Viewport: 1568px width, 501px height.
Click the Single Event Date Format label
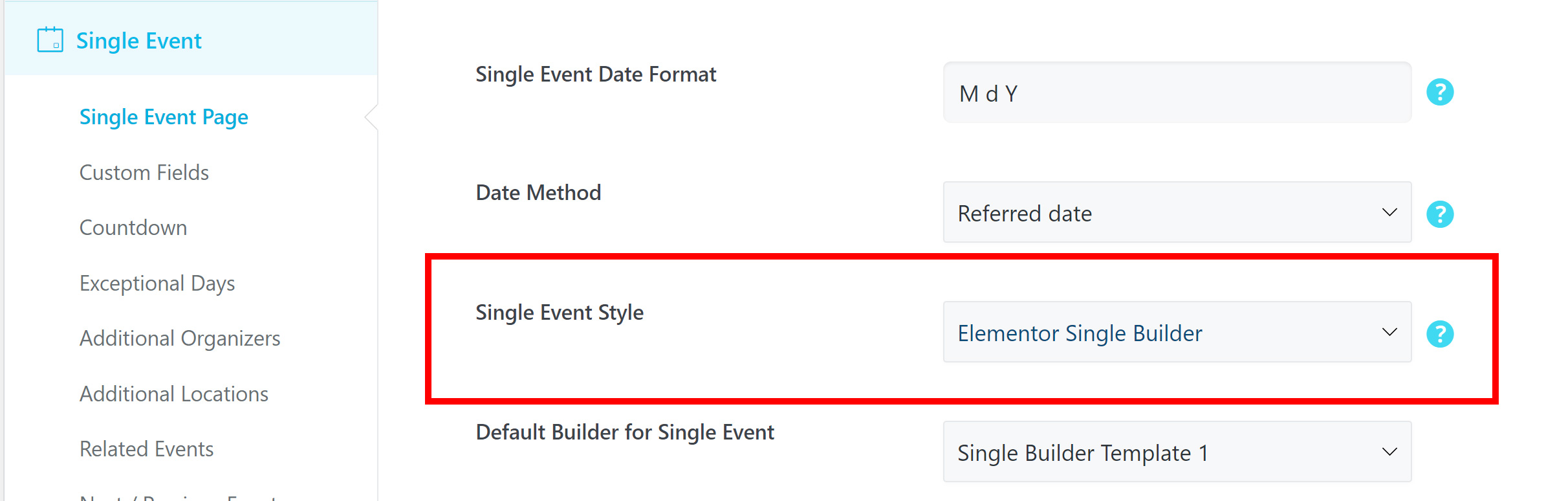click(596, 74)
